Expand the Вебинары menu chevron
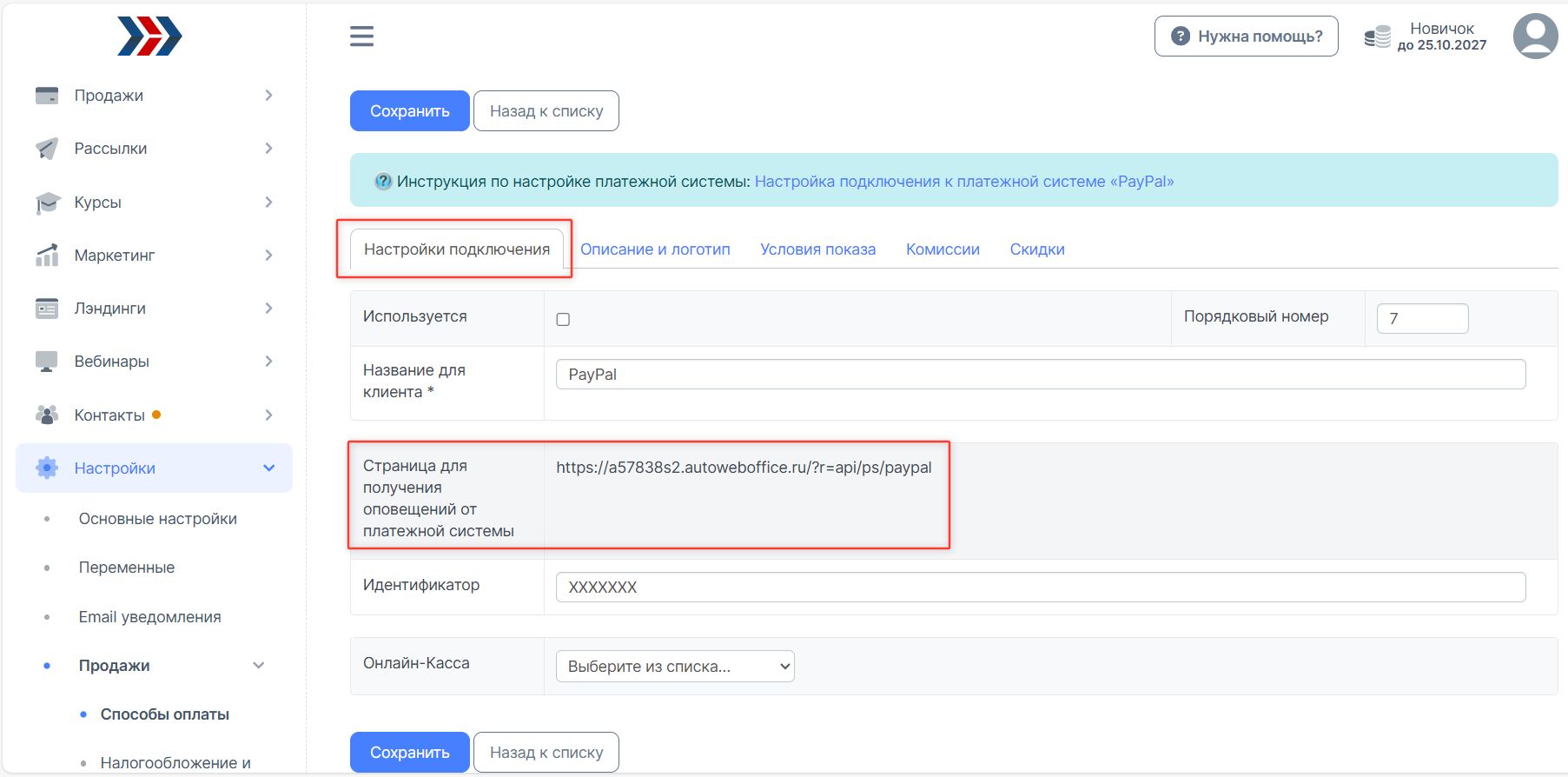 (x=268, y=362)
